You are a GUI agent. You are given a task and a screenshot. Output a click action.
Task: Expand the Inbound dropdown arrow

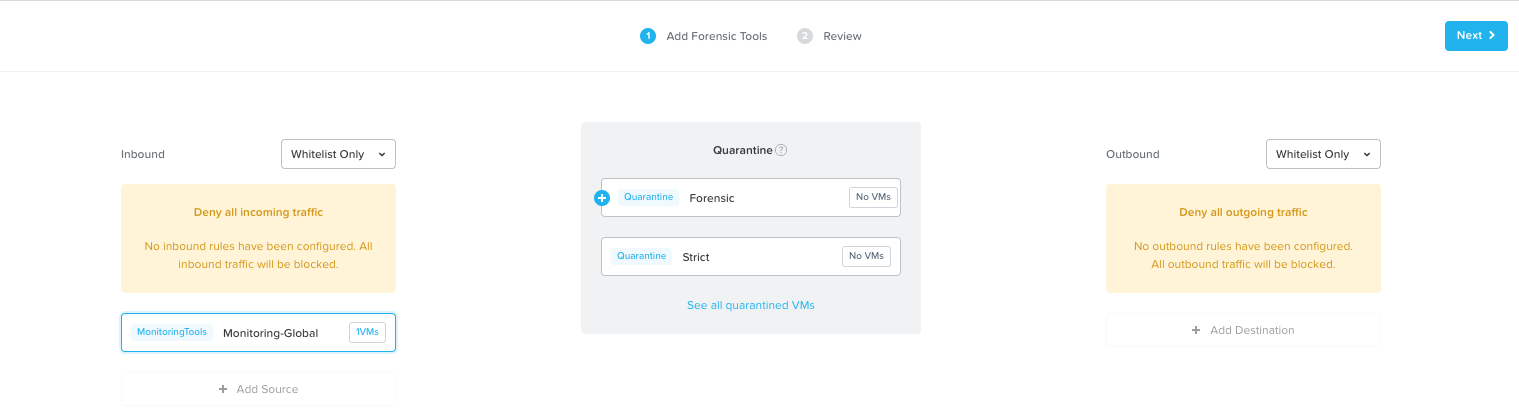pos(382,155)
